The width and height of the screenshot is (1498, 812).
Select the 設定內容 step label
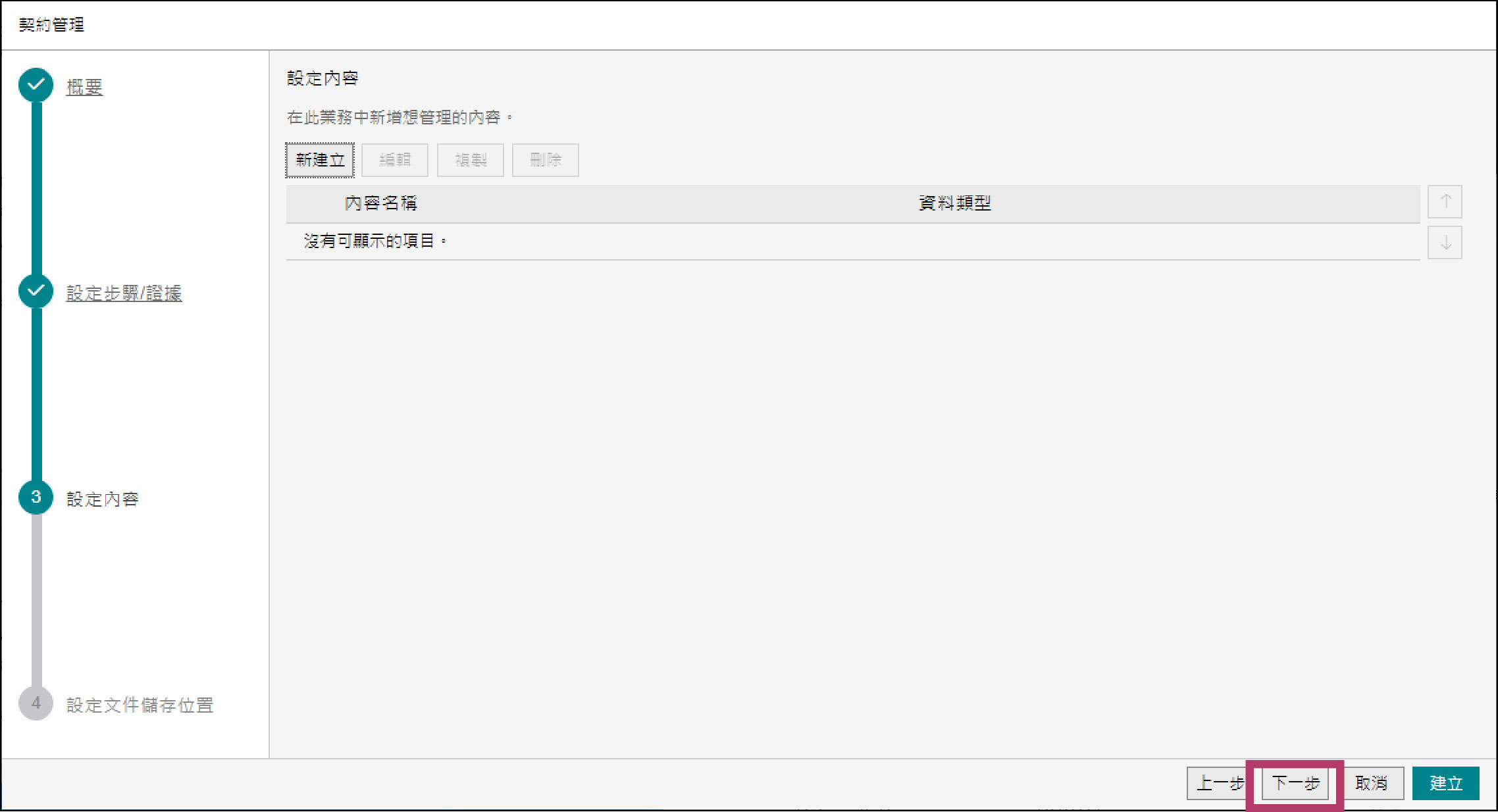[x=103, y=499]
